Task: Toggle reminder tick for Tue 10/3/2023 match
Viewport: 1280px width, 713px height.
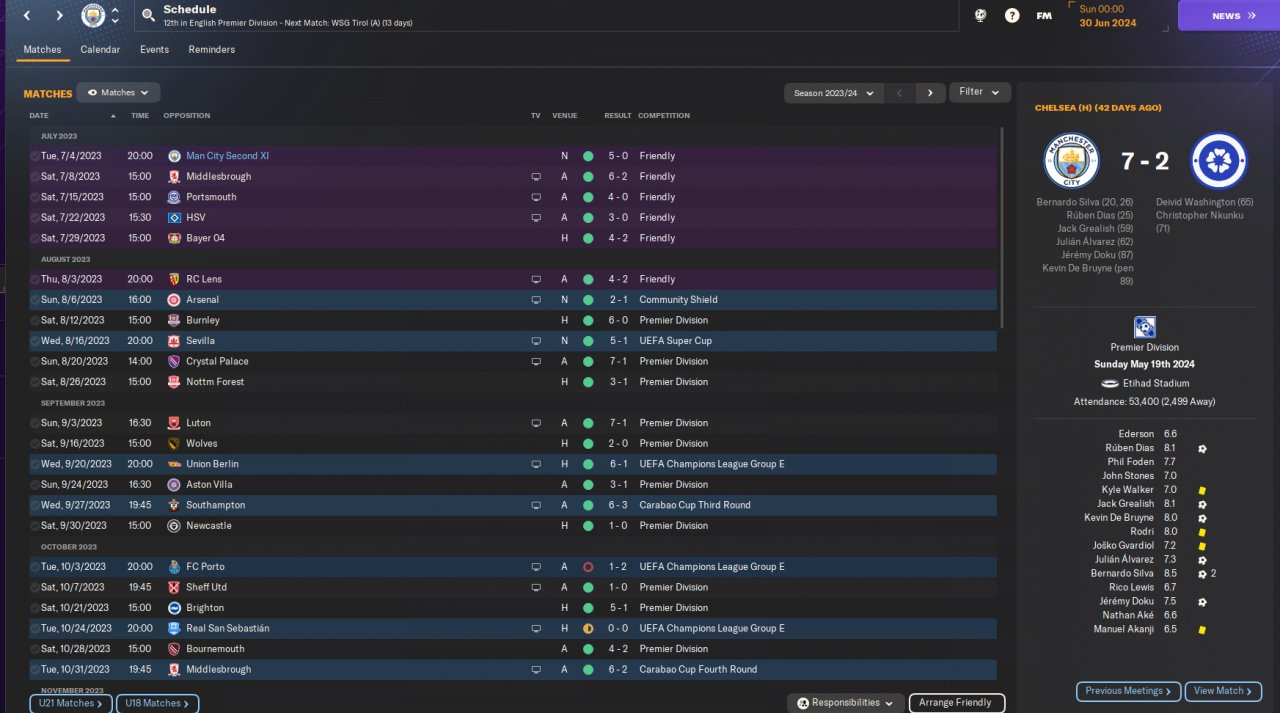Action: (35, 567)
